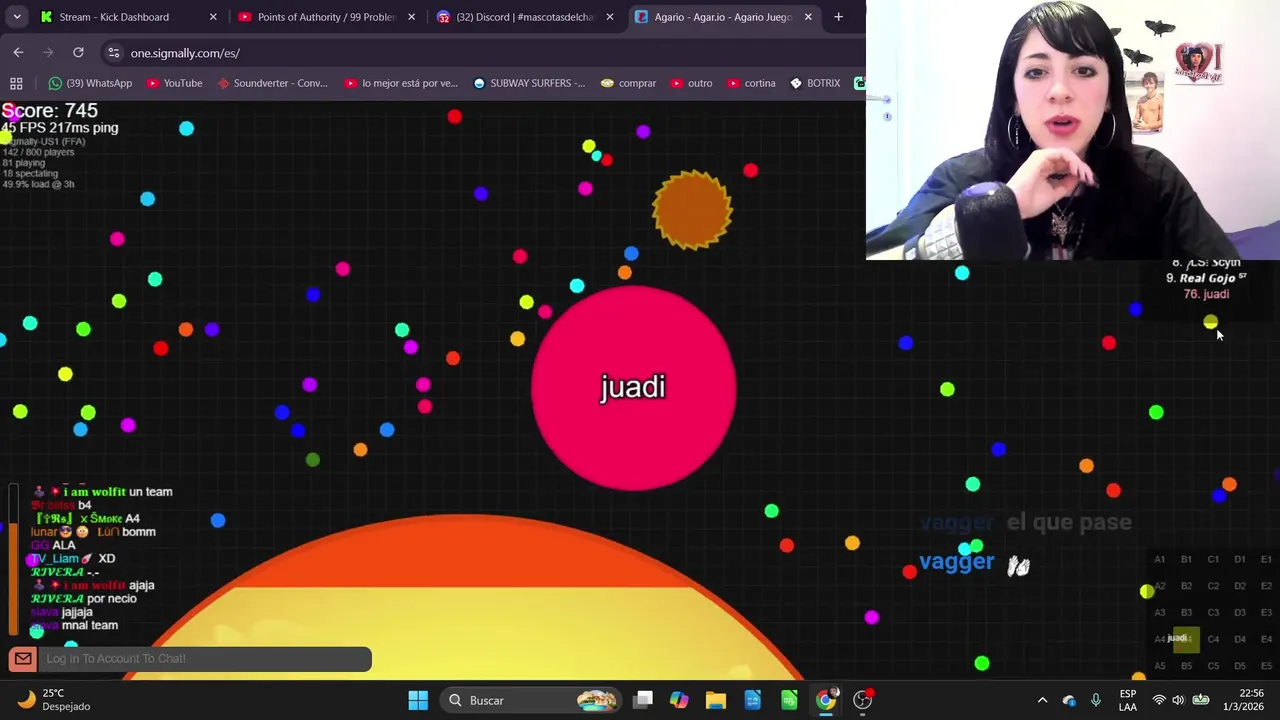Click the 'Real Gojo' leaderboard entry

coord(1207,278)
